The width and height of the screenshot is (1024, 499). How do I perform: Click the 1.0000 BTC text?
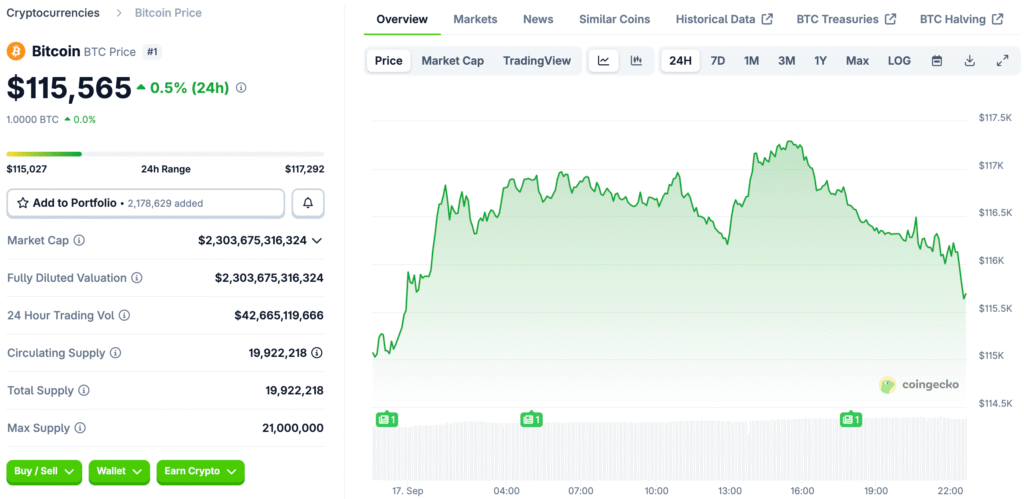[x=33, y=120]
